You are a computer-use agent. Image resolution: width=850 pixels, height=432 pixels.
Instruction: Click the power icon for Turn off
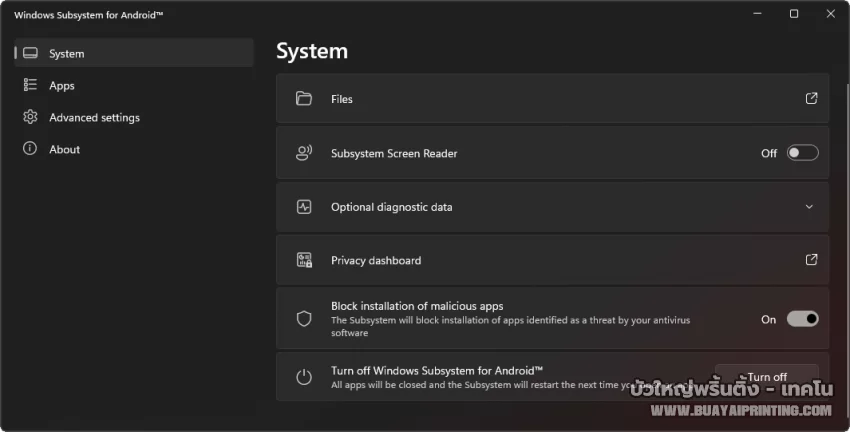304,377
